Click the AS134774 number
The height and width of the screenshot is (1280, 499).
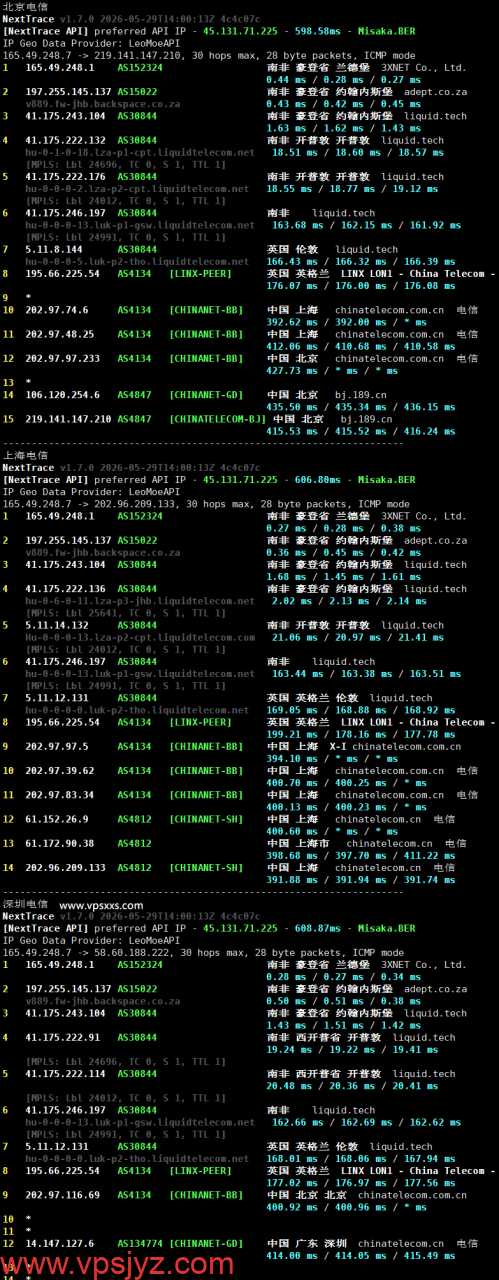(140, 1243)
